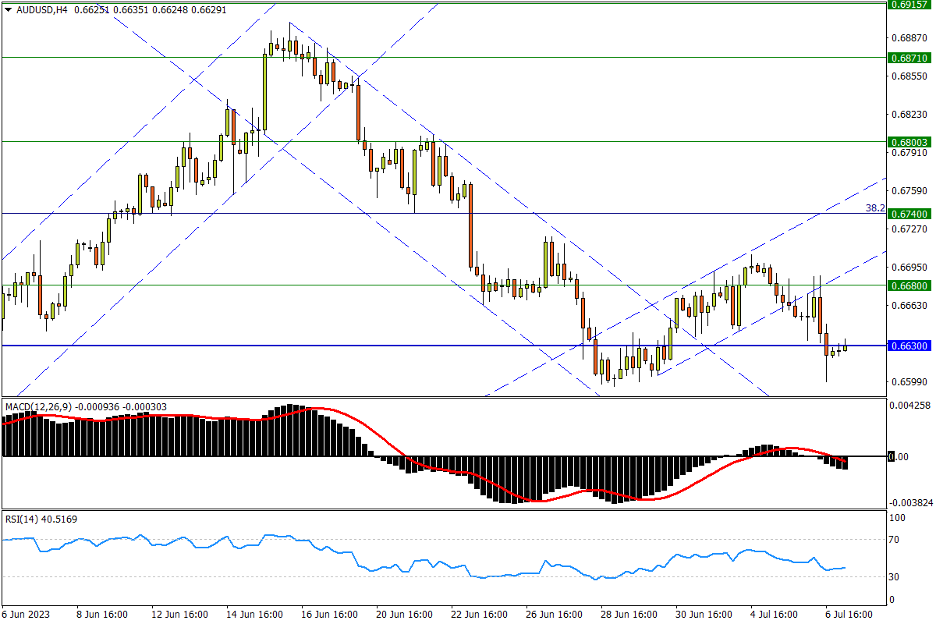Click the 6 Jun 2023 date label

(25, 613)
